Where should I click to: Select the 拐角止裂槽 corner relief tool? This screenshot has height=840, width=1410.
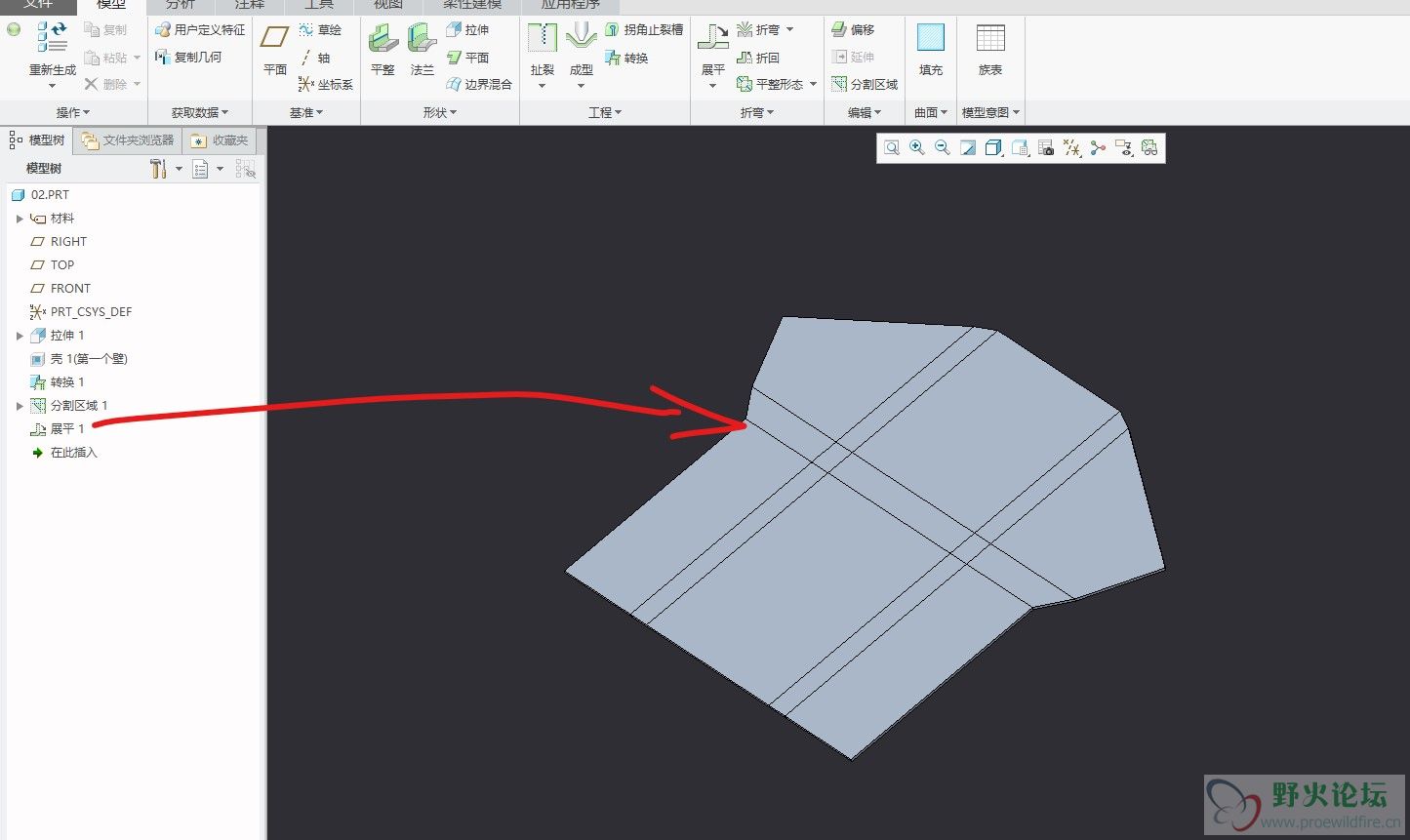click(644, 30)
